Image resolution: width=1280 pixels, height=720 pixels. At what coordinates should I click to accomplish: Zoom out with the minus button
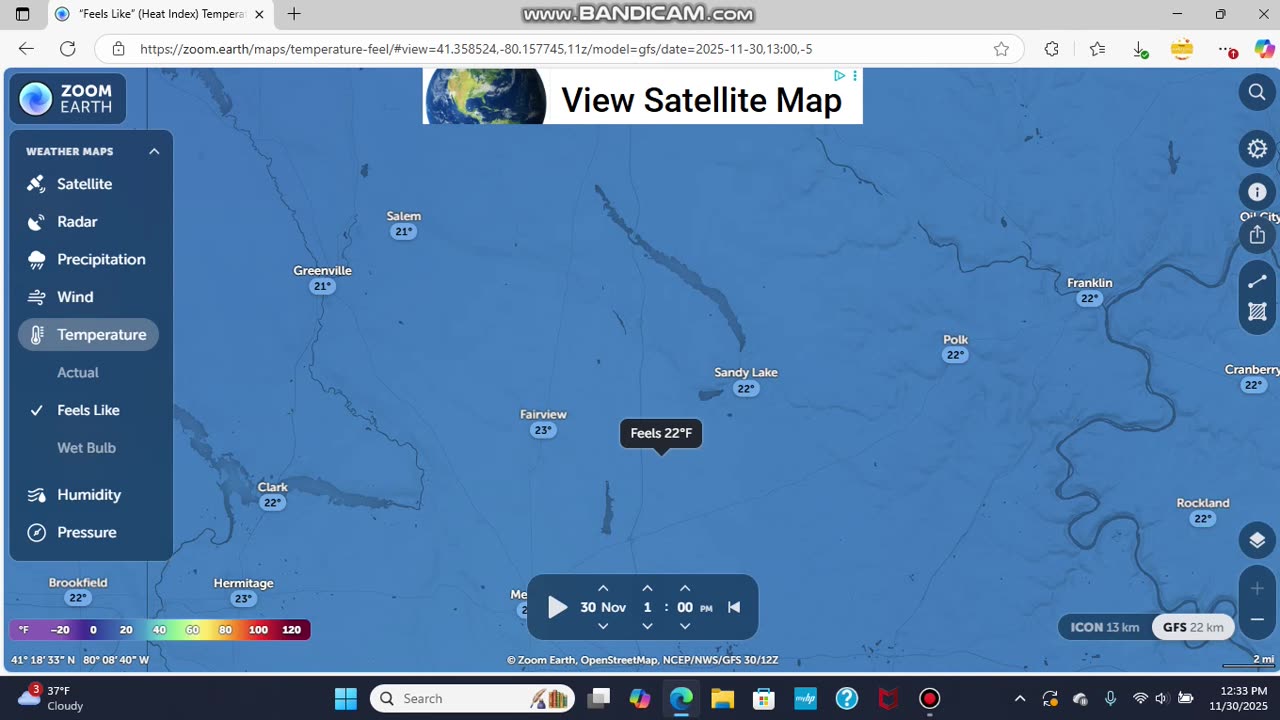click(1257, 620)
